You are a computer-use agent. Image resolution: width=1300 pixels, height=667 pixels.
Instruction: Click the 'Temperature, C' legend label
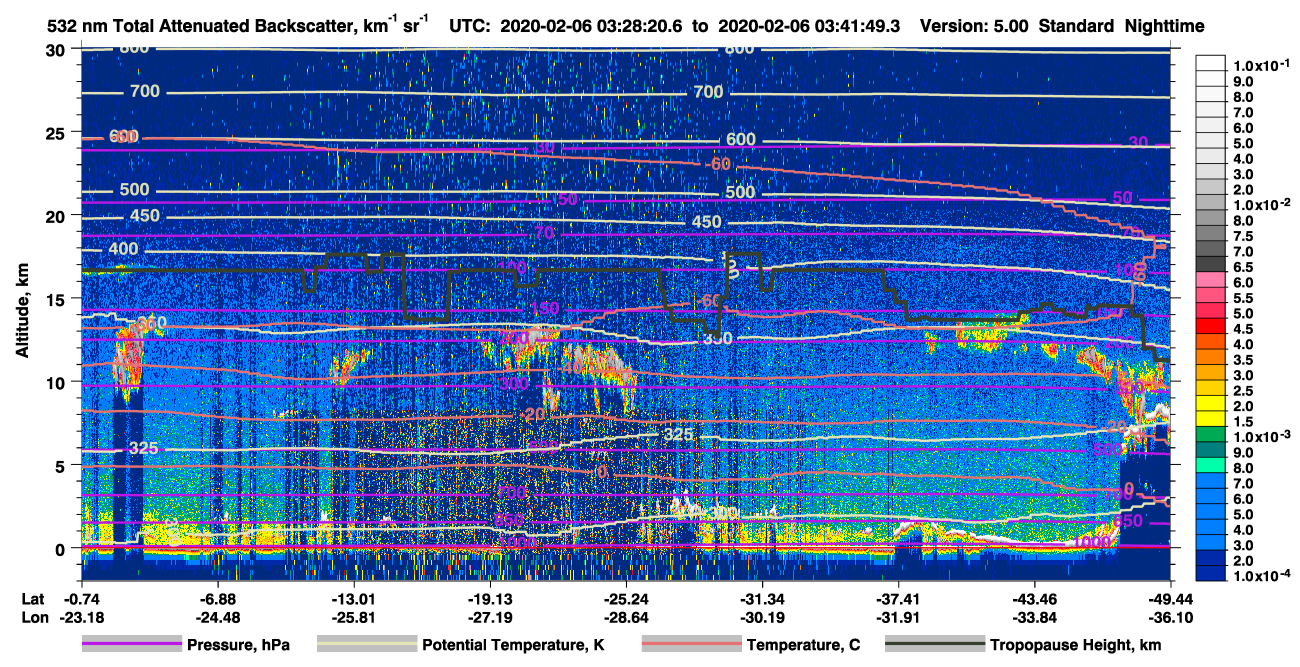pos(803,645)
